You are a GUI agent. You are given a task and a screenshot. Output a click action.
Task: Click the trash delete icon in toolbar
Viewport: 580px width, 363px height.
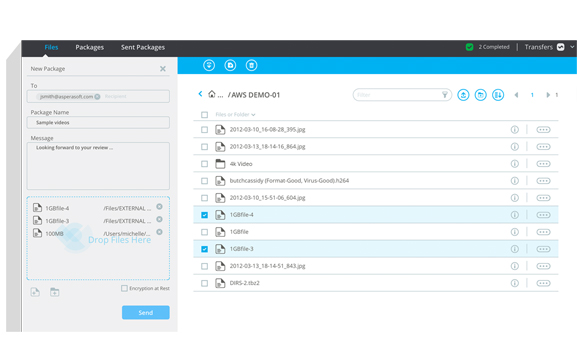coord(252,65)
